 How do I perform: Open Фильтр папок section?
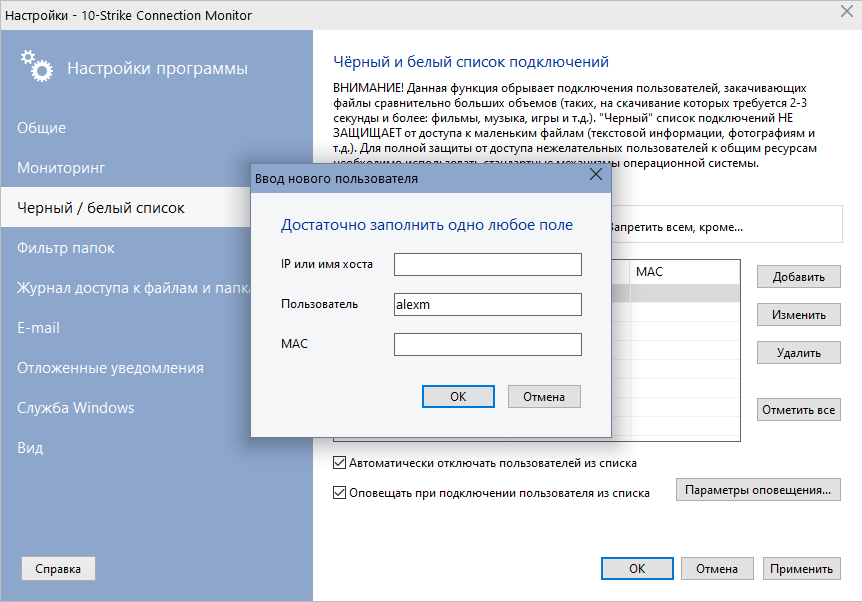pyautogui.click(x=65, y=248)
